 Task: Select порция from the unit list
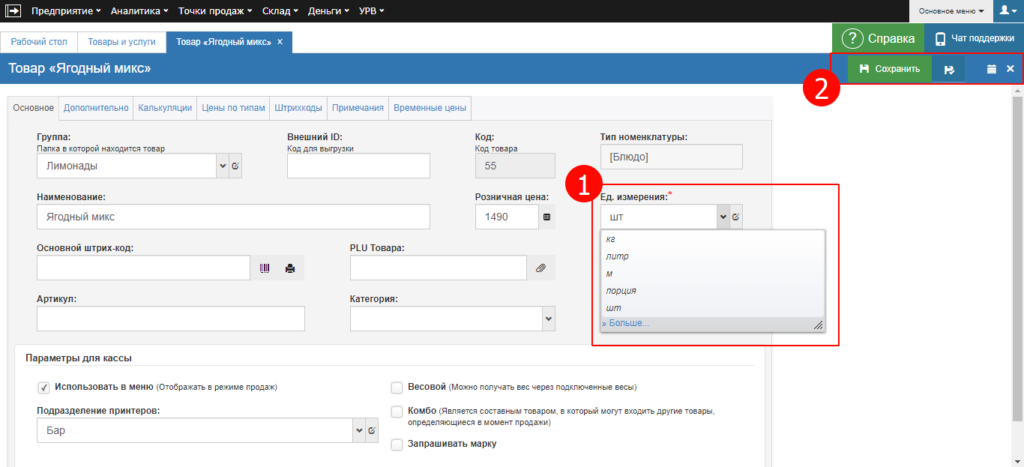click(622, 291)
